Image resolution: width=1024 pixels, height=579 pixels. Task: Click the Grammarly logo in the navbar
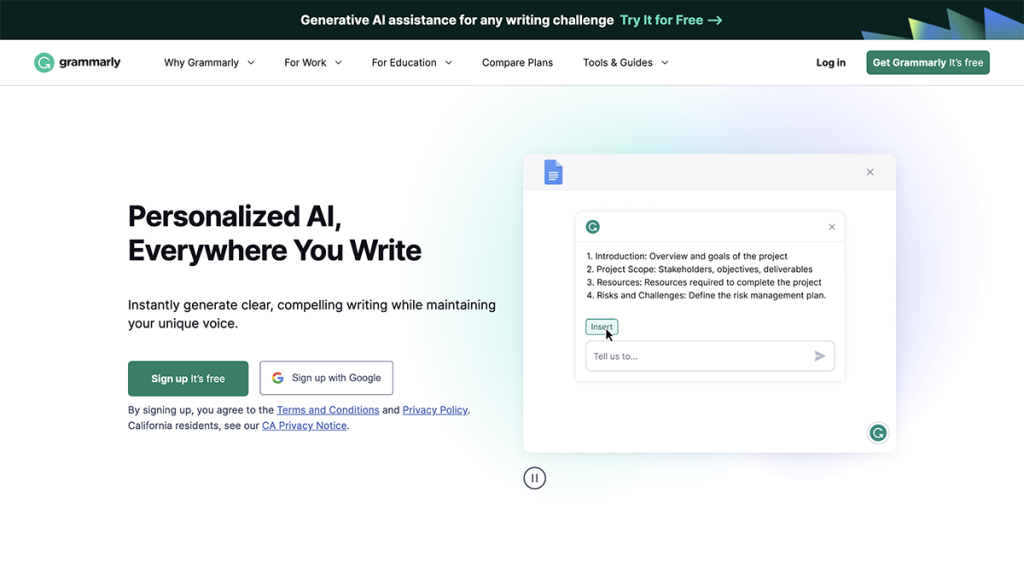[x=77, y=62]
